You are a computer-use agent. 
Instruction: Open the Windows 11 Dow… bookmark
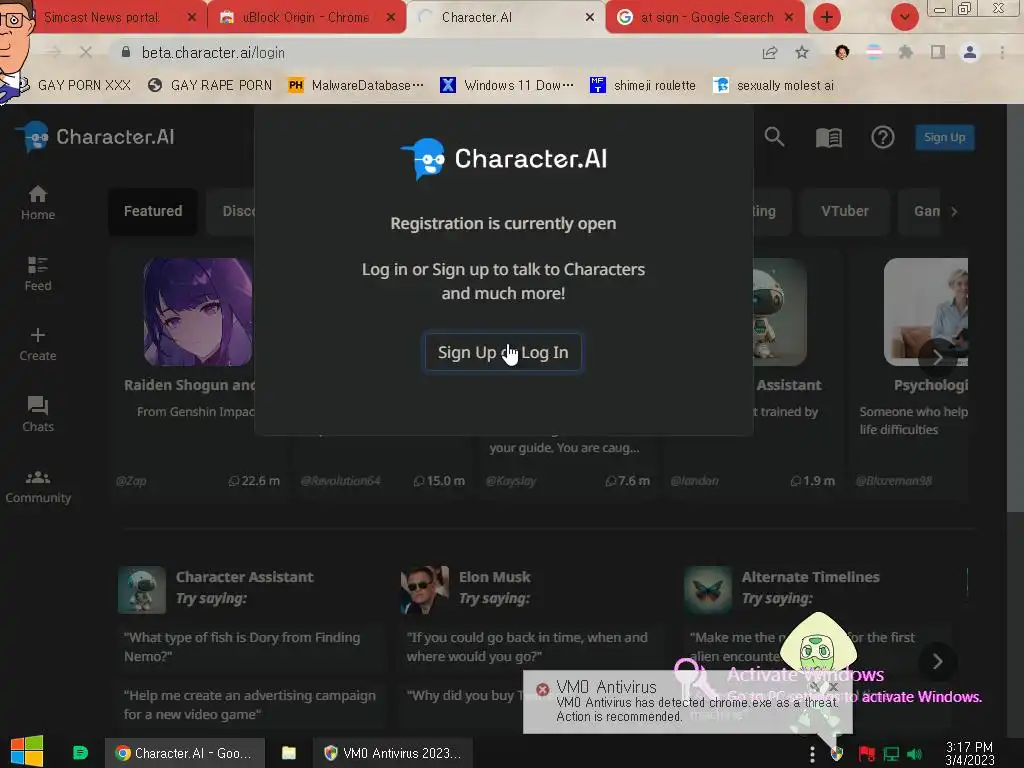point(507,86)
